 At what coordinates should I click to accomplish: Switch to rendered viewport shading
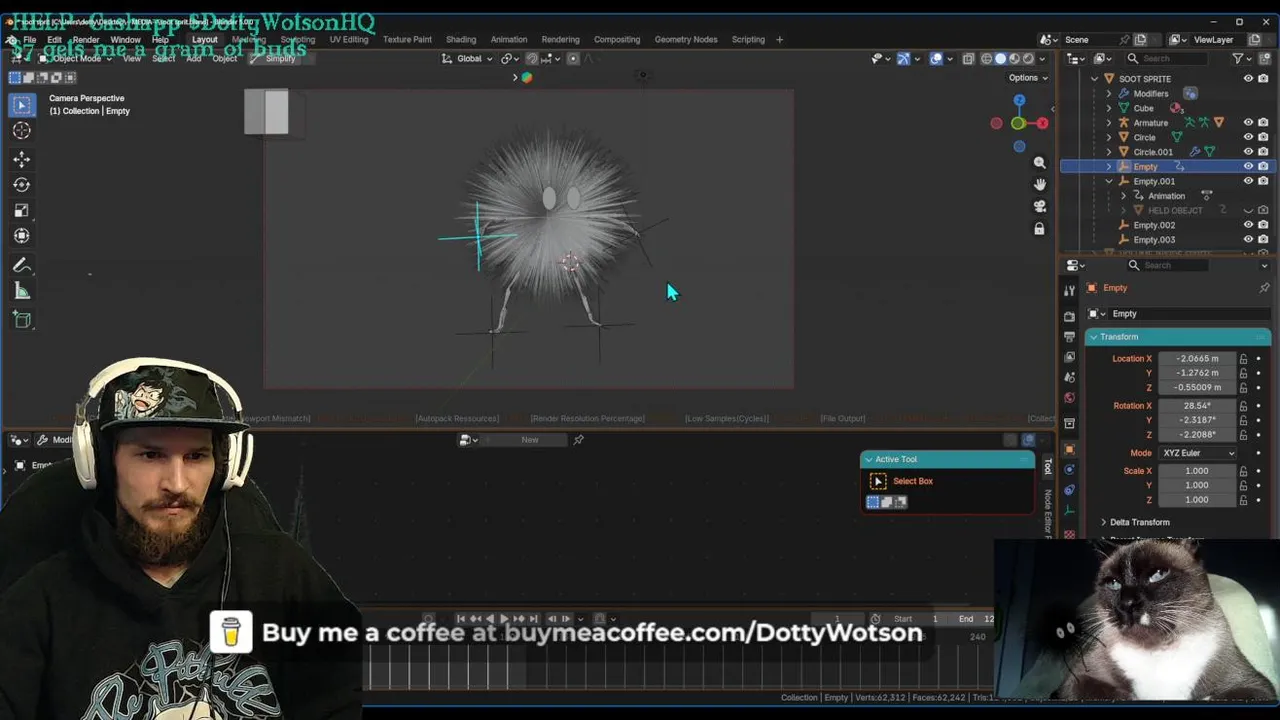click(1029, 59)
